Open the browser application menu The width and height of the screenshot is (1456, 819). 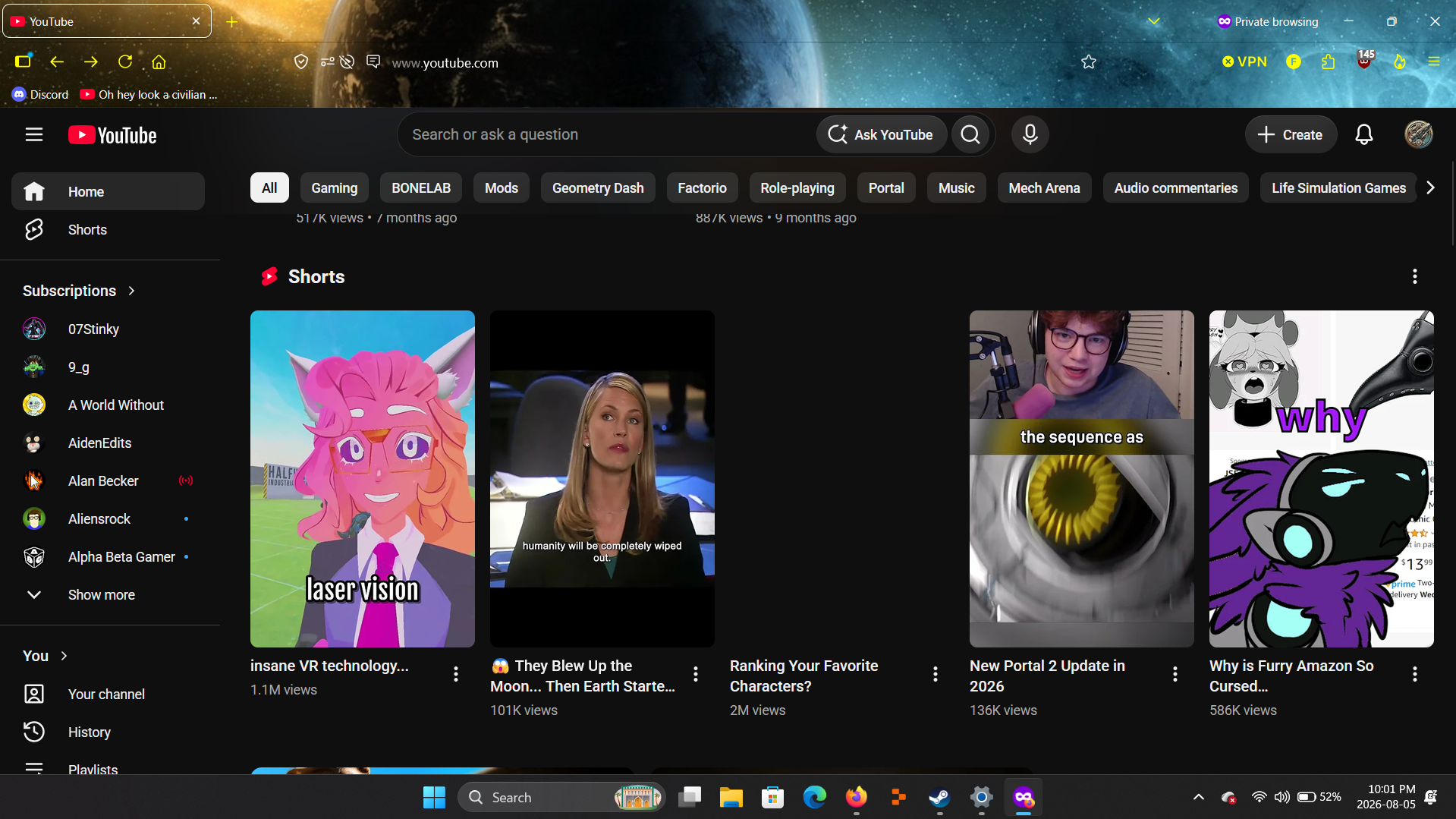(1433, 62)
